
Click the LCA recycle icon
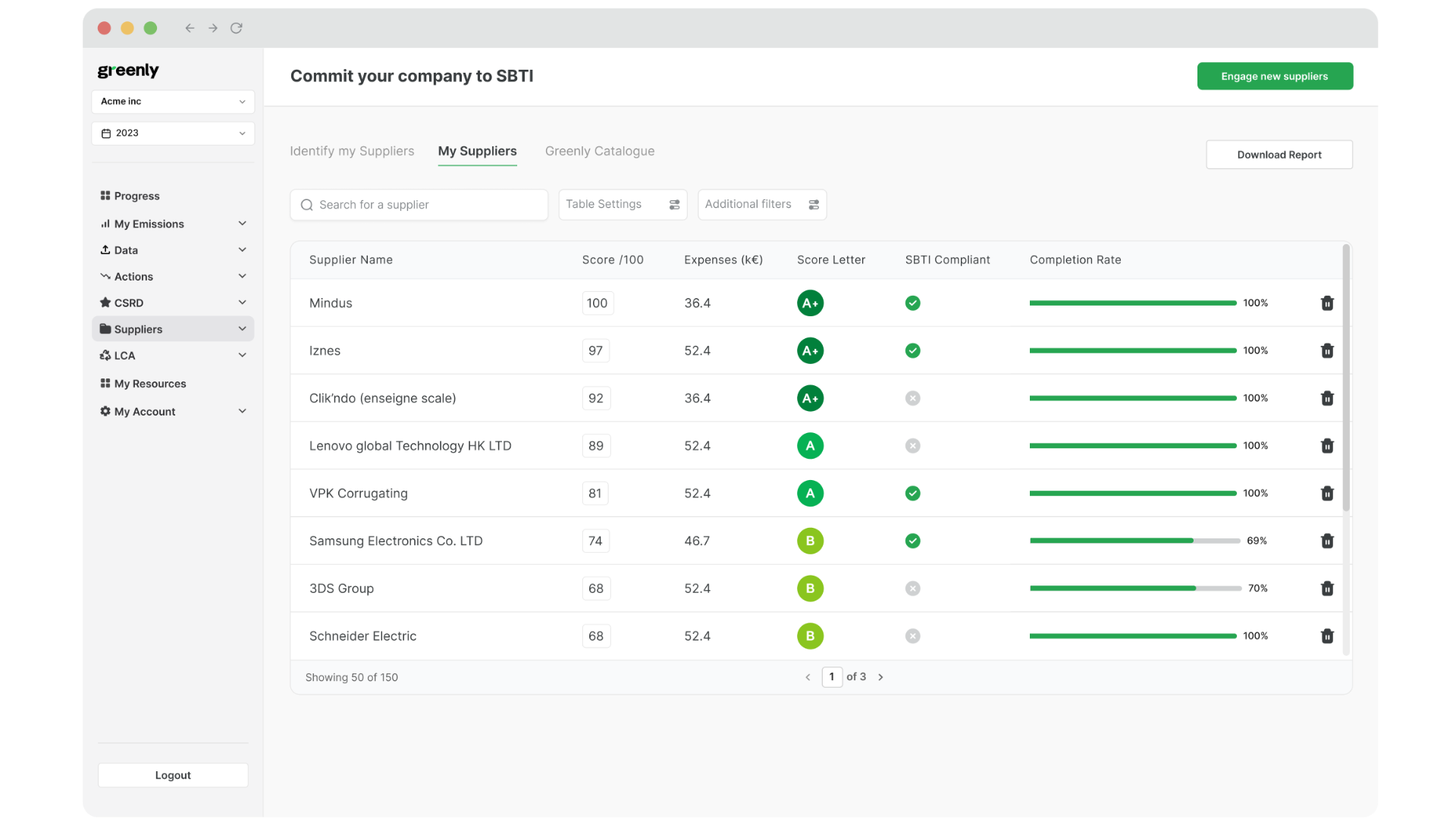pos(105,355)
